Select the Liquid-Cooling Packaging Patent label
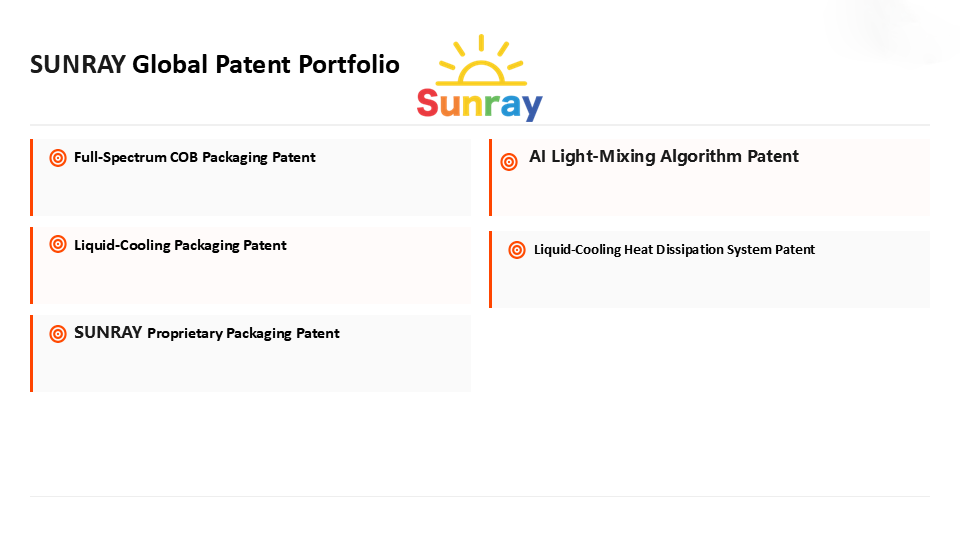Screen dimensions: 960x540 [x=180, y=245]
